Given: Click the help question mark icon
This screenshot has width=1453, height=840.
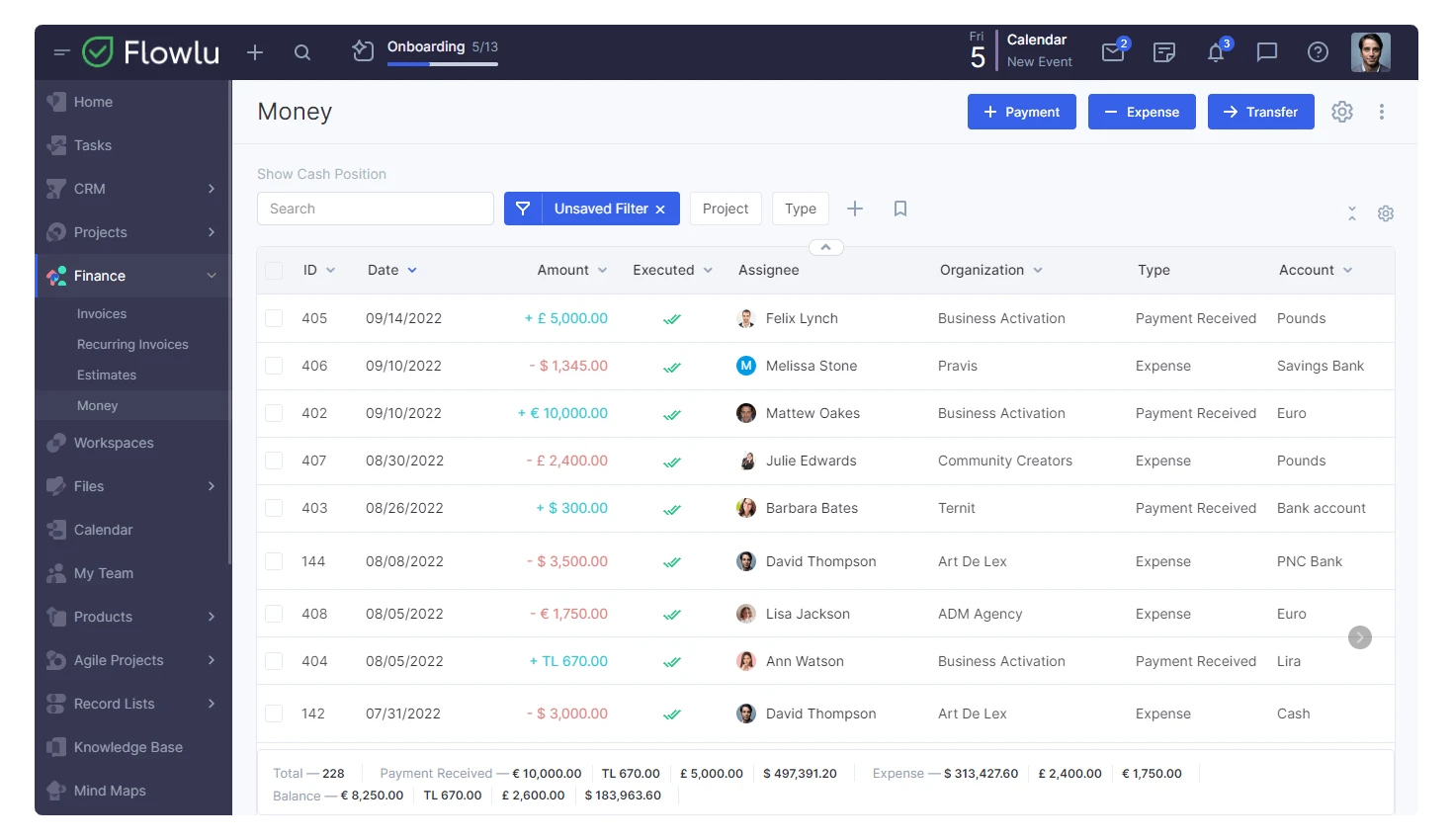Looking at the screenshot, I should click(1318, 52).
